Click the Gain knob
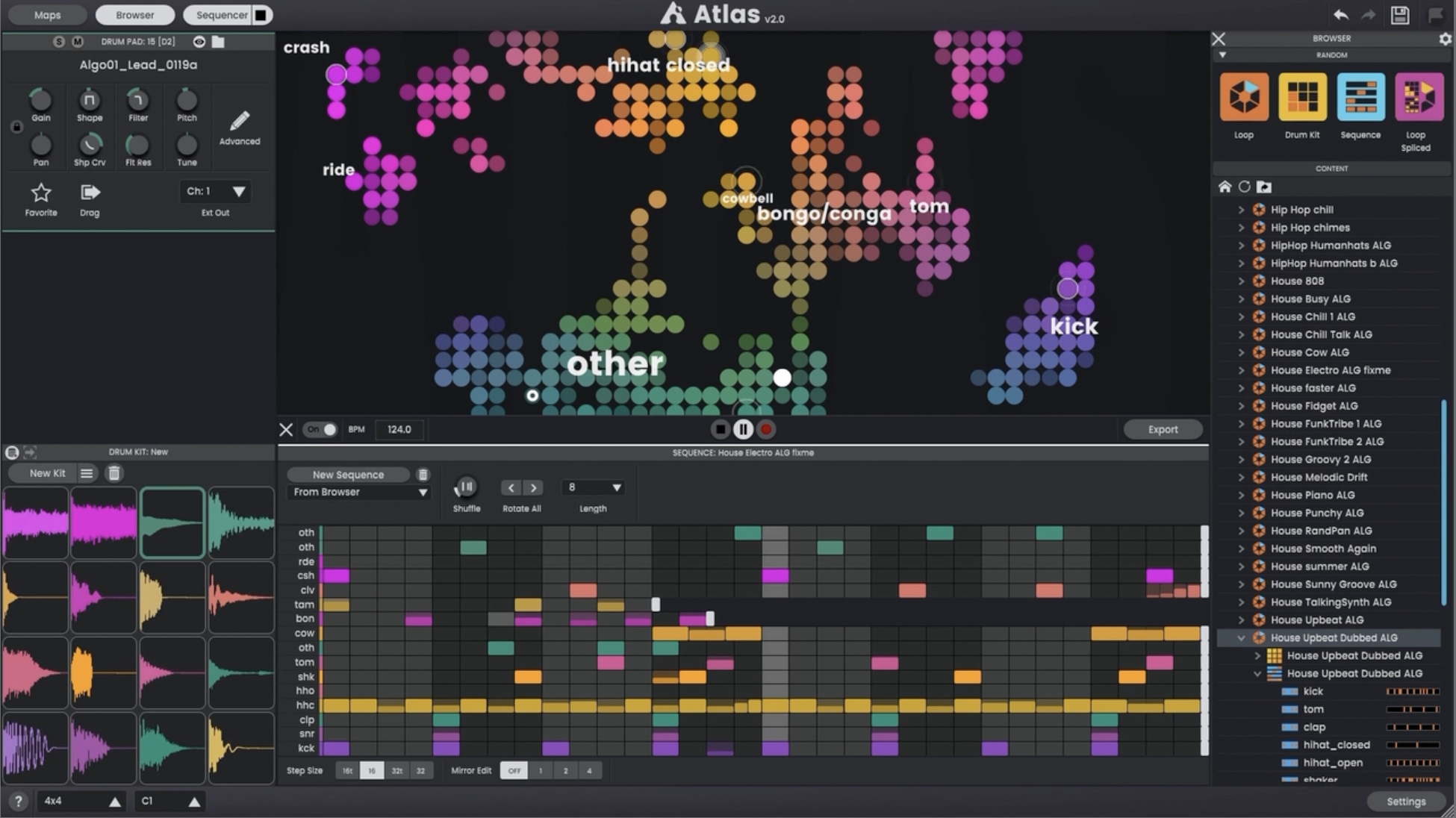Screen dimensions: 1456x818 pos(40,99)
